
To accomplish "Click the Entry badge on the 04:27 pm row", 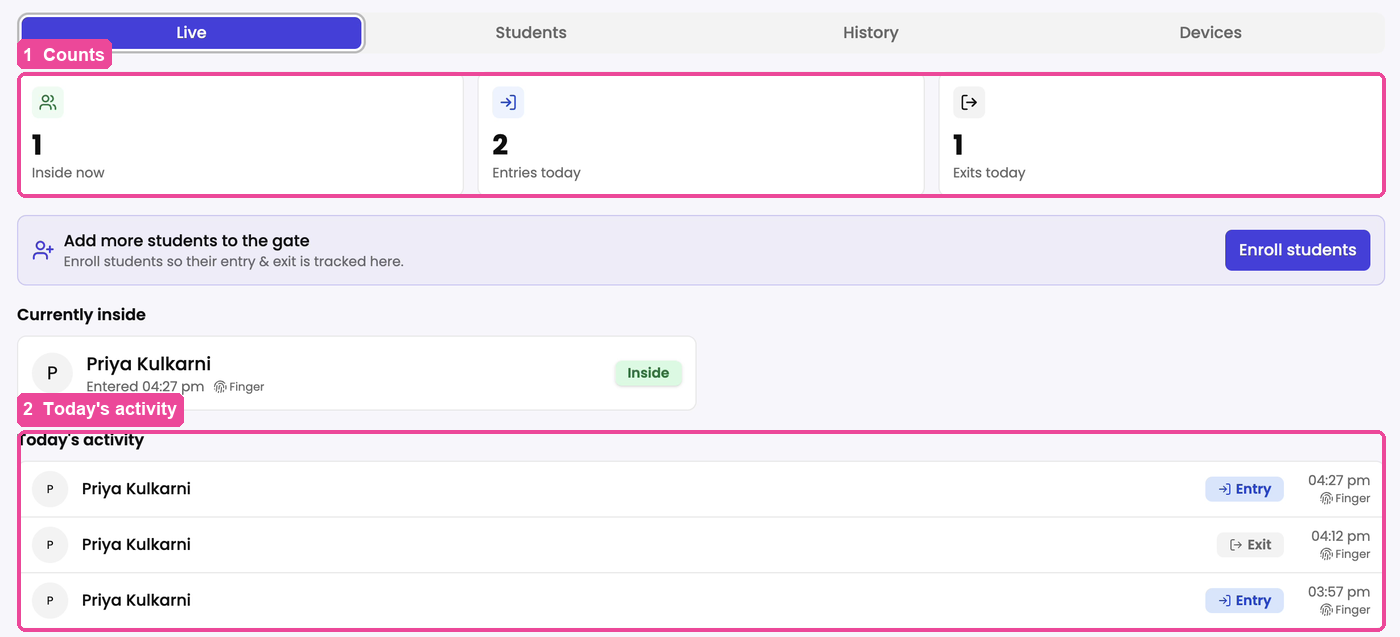I will [x=1244, y=489].
